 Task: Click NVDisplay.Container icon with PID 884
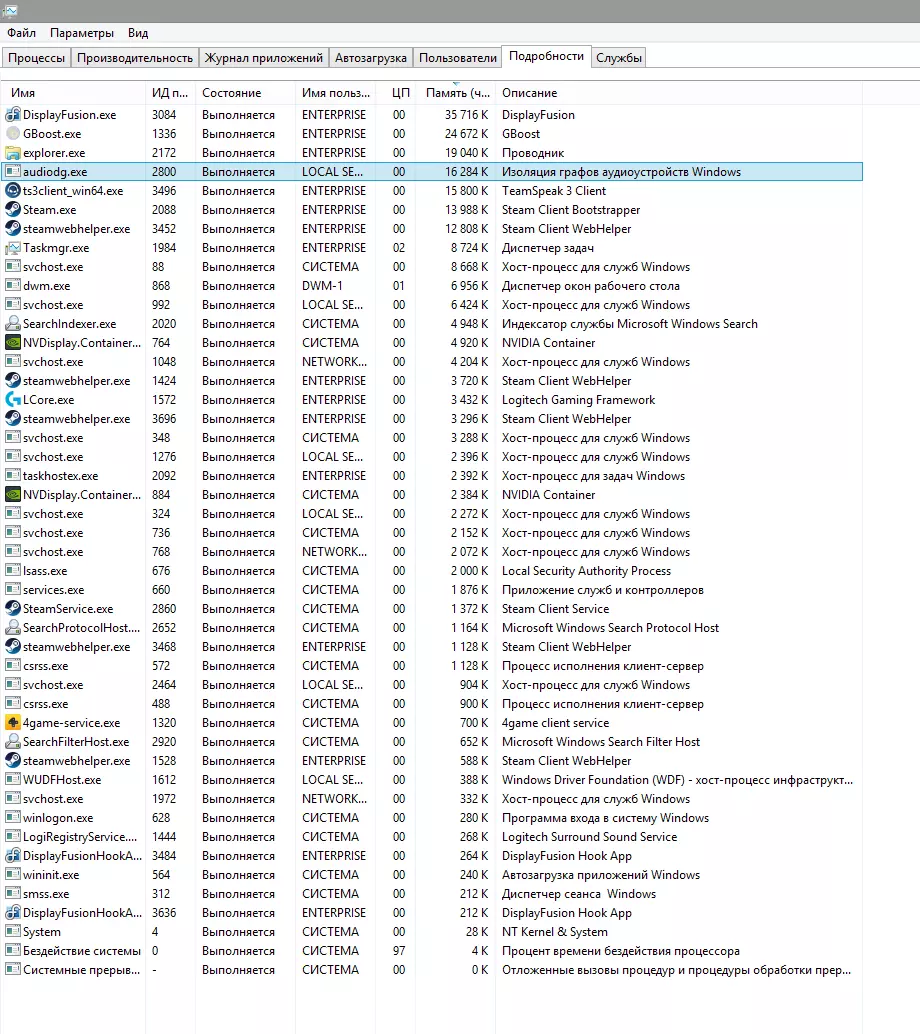point(13,495)
